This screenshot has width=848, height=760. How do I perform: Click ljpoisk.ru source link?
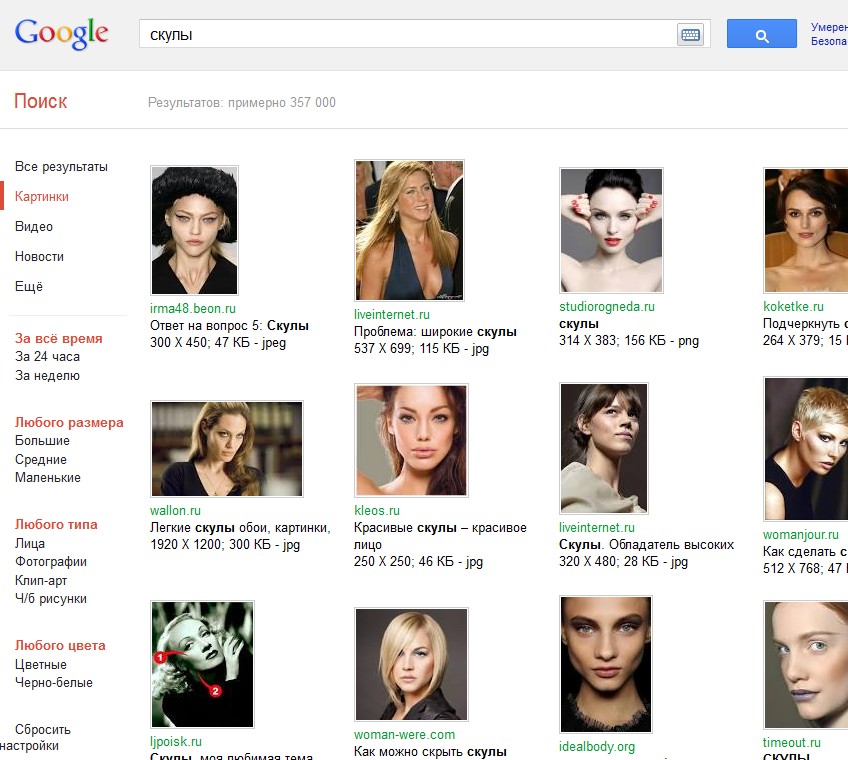pos(176,742)
